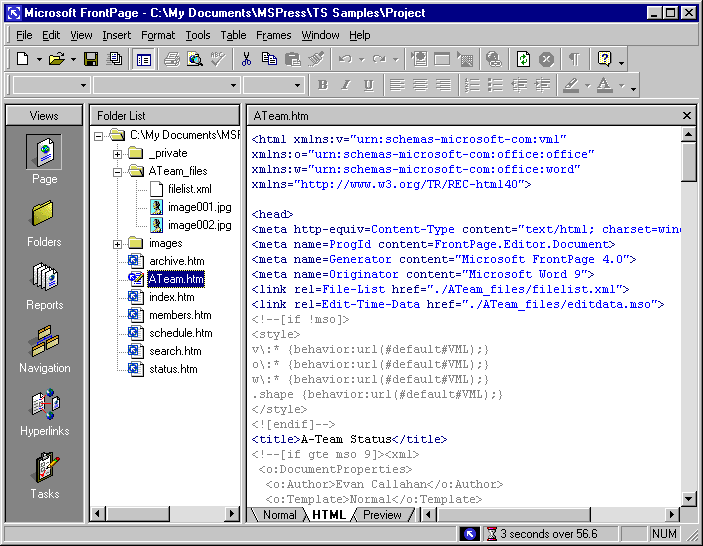Image resolution: width=703 pixels, height=546 pixels.
Task: Click the Redo arrow icon
Action: click(379, 59)
